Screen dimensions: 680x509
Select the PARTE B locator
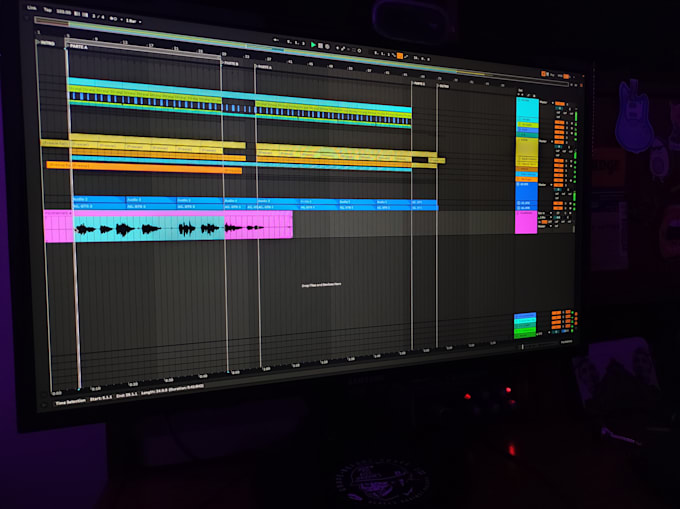click(230, 63)
